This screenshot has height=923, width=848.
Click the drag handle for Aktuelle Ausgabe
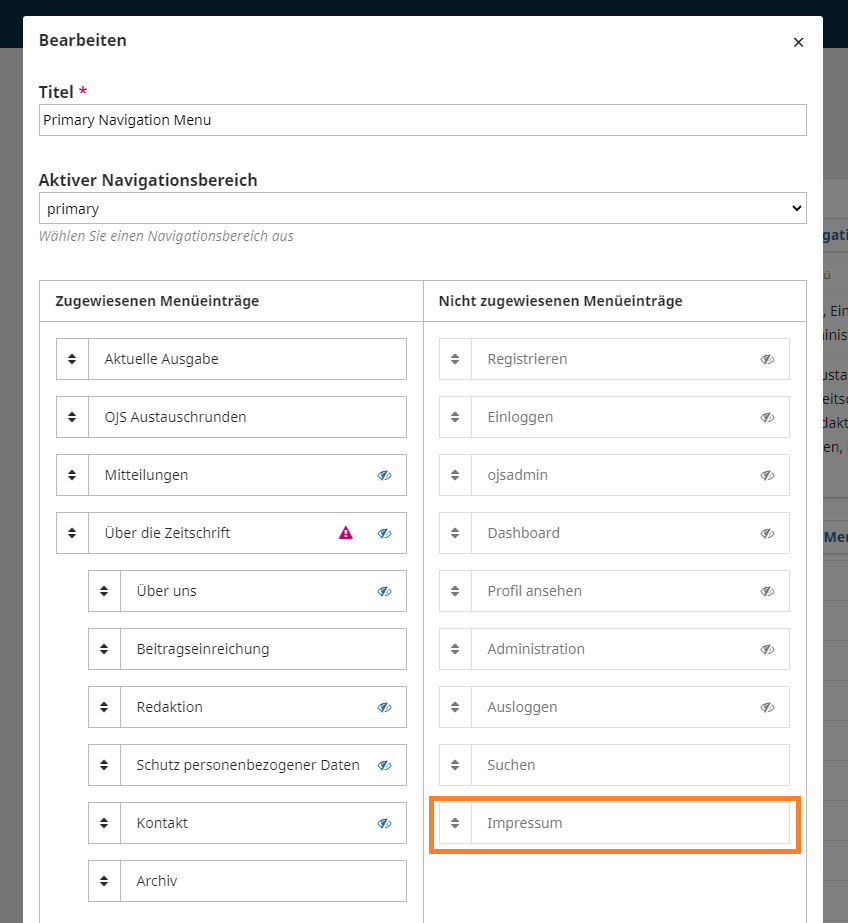pos(72,359)
